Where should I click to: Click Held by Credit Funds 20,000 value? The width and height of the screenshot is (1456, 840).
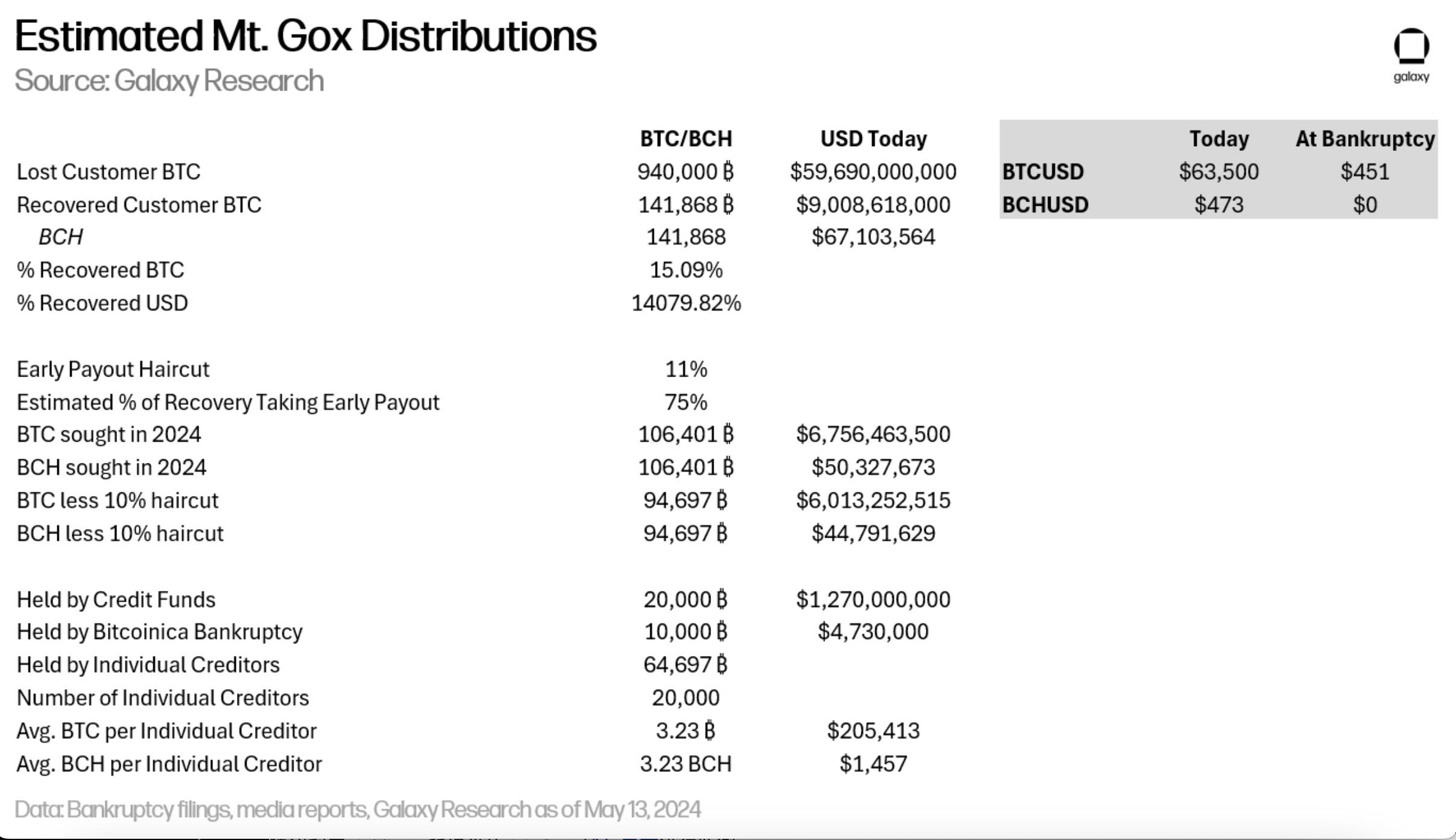pyautogui.click(x=686, y=600)
